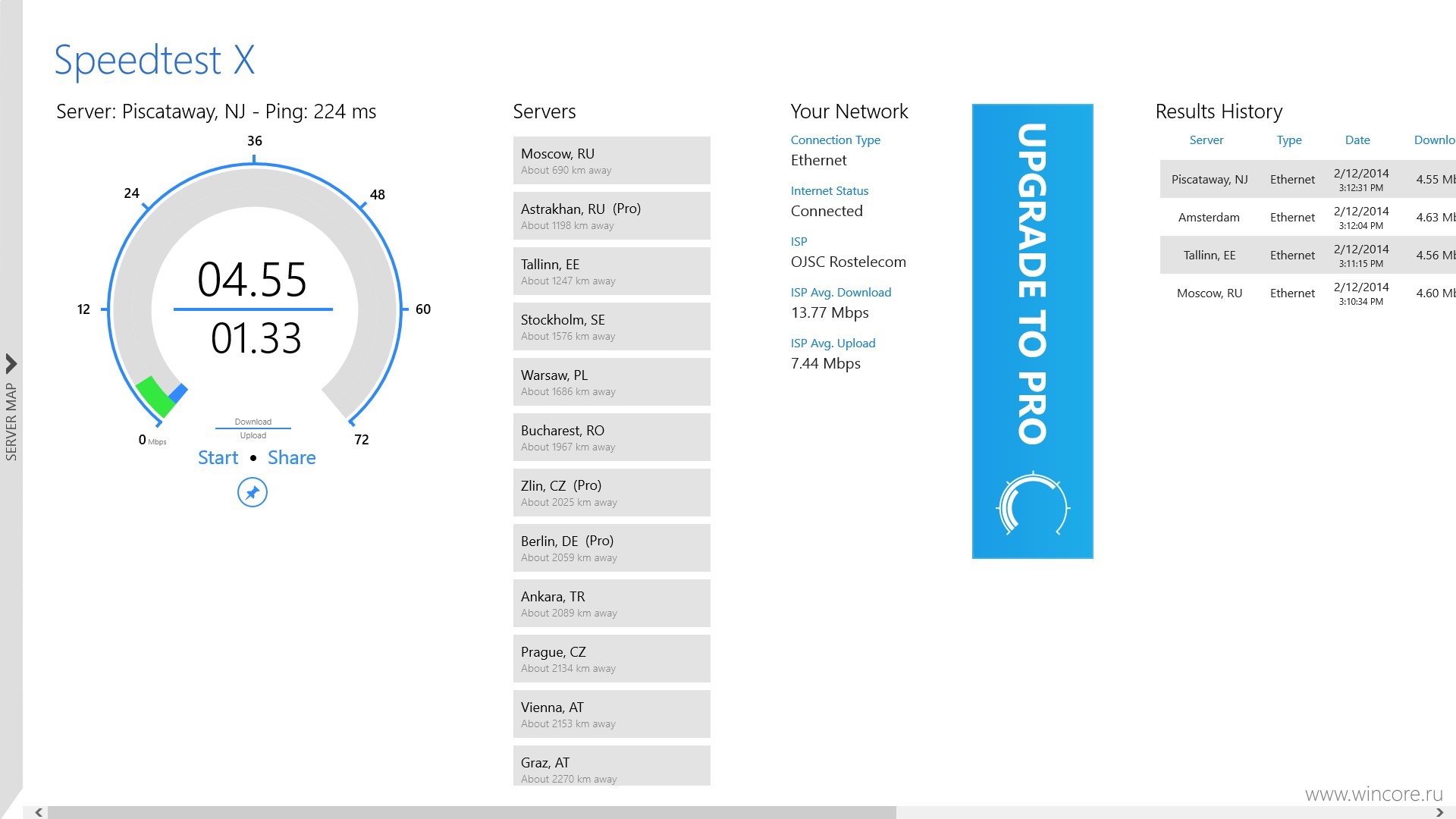Image resolution: width=1456 pixels, height=819 pixels.
Task: Pick the Warsaw, PL server
Action: [612, 382]
